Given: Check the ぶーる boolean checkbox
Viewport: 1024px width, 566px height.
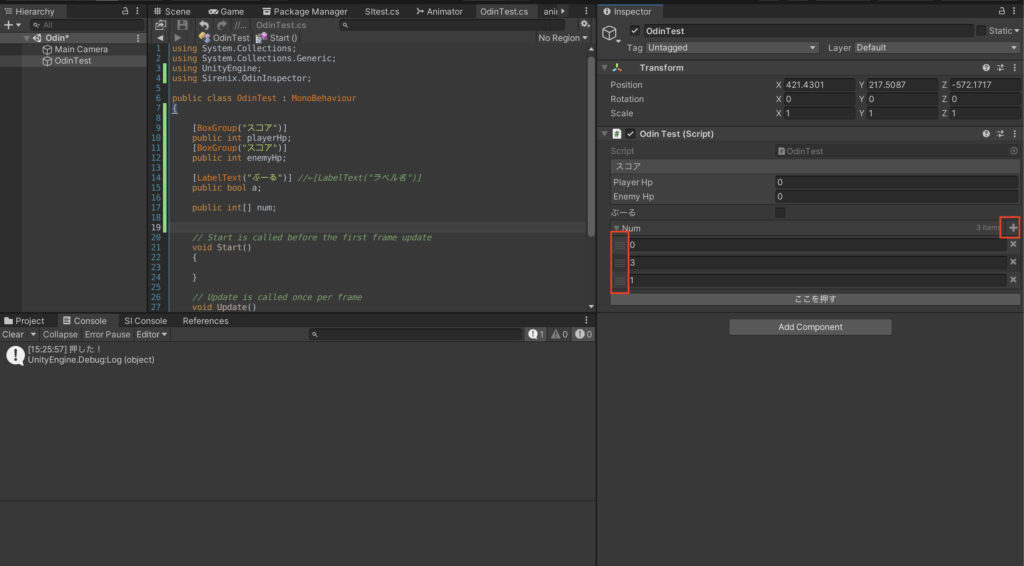Looking at the screenshot, I should point(780,212).
